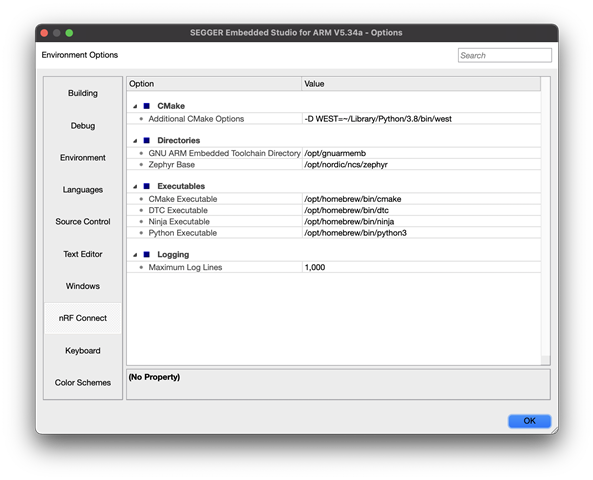The width and height of the screenshot is (593, 480).
Task: Click the value '/opt/gnuarmemb'
Action: point(335,153)
